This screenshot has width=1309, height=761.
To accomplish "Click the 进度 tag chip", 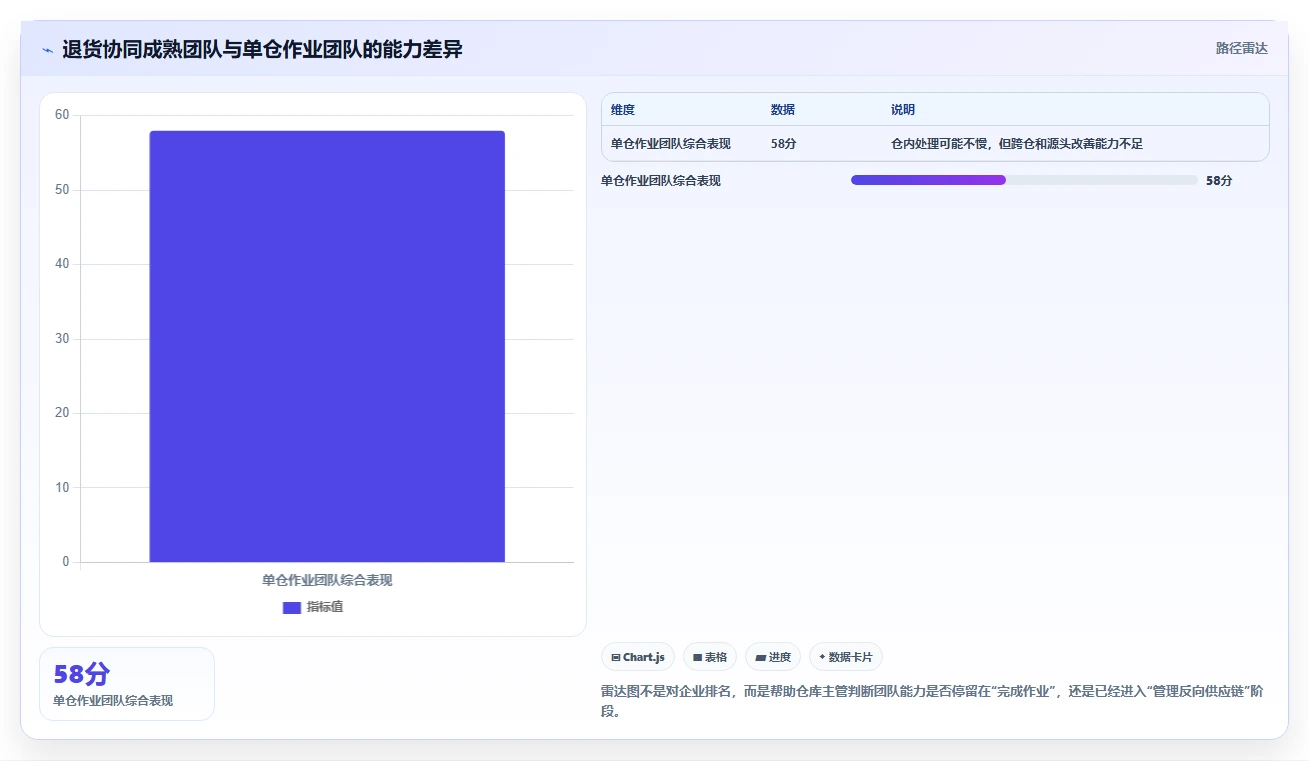I will [773, 657].
